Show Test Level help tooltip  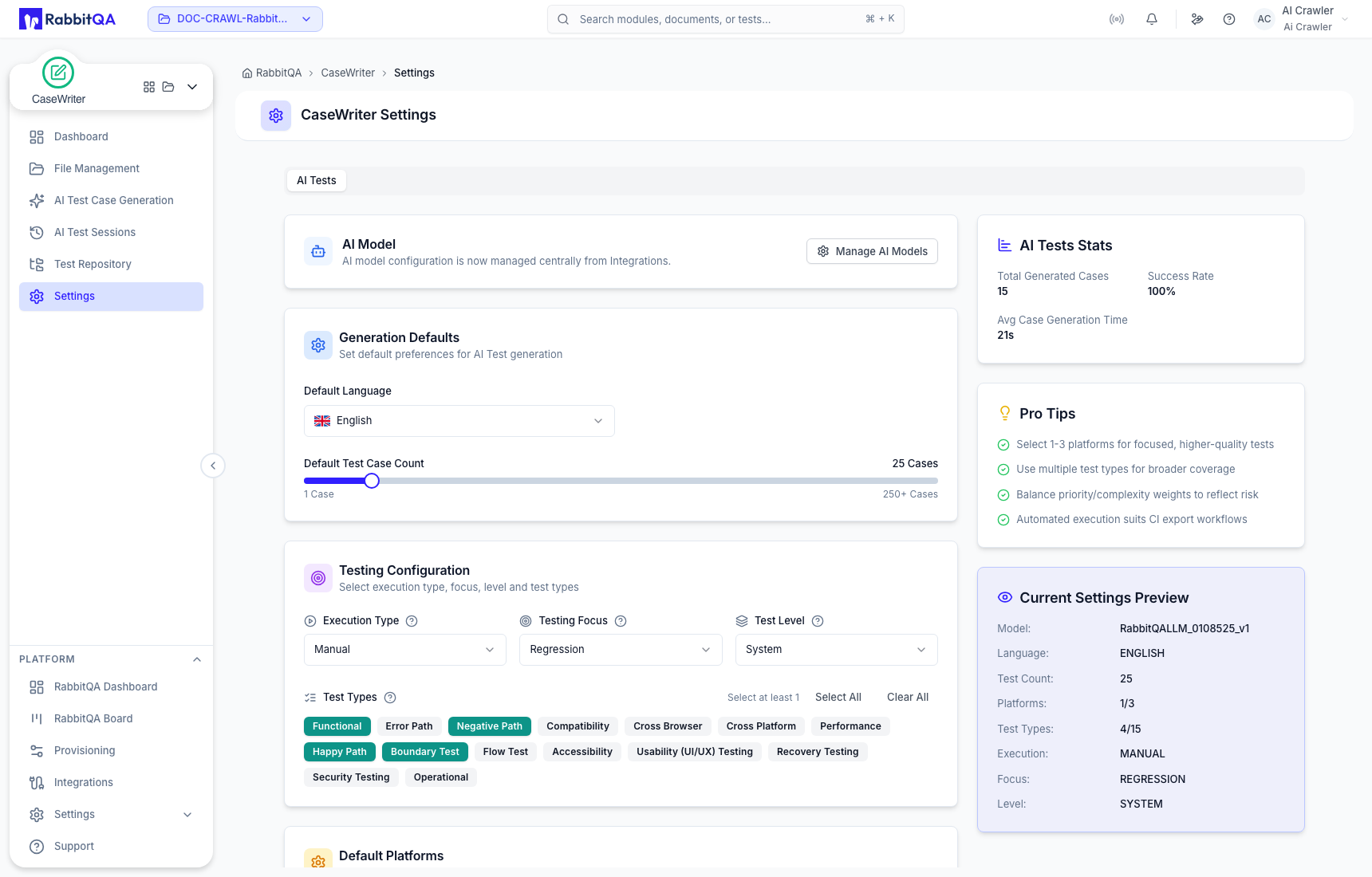(818, 621)
